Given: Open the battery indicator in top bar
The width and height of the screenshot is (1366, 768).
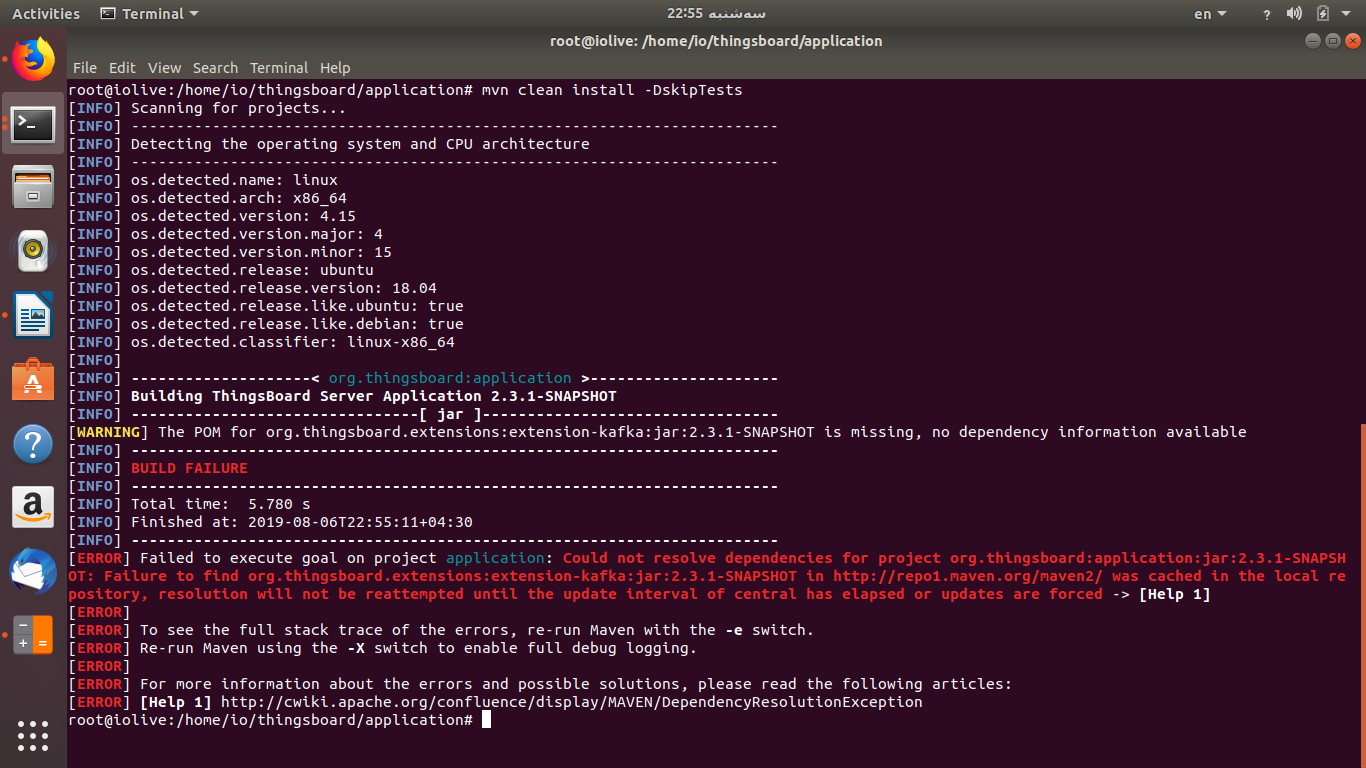Looking at the screenshot, I should pyautogui.click(x=1323, y=14).
